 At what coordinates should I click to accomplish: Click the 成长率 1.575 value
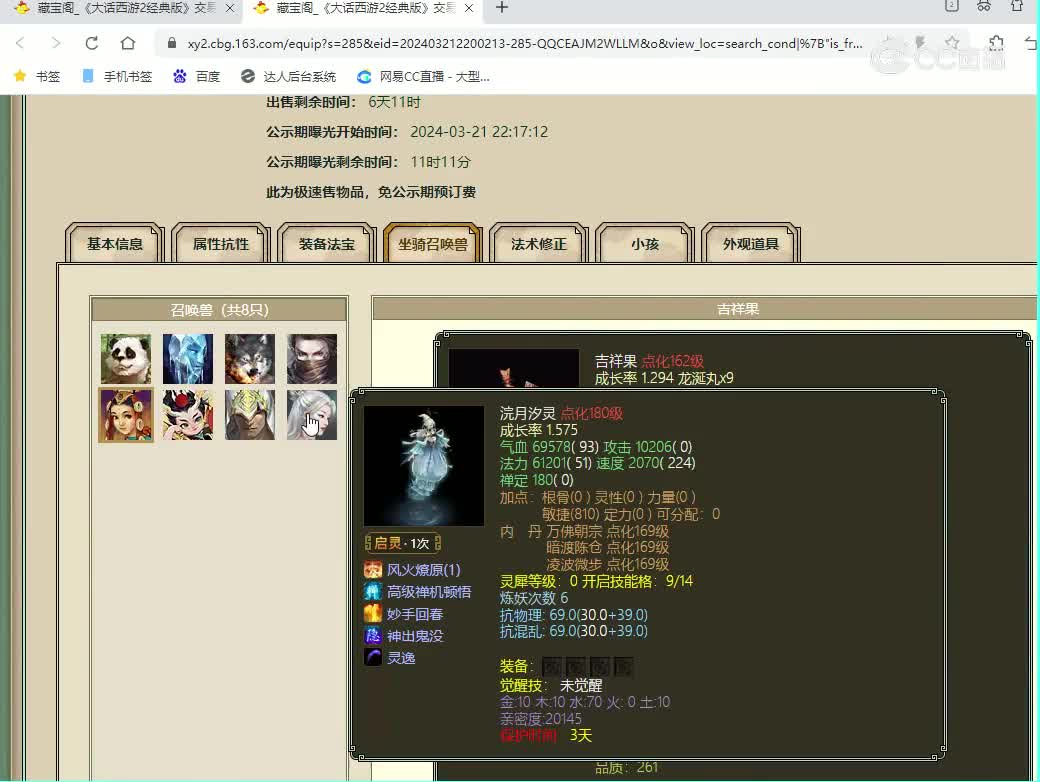point(539,430)
